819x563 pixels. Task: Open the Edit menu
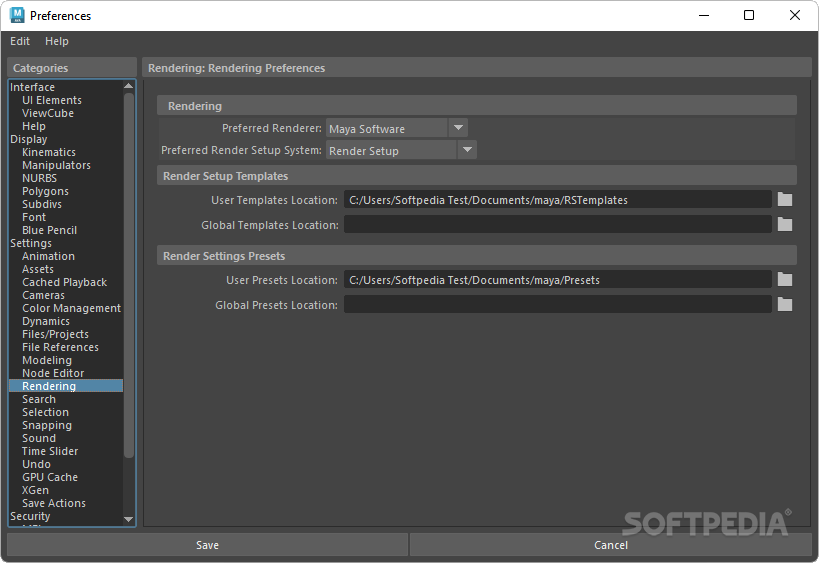click(x=20, y=41)
